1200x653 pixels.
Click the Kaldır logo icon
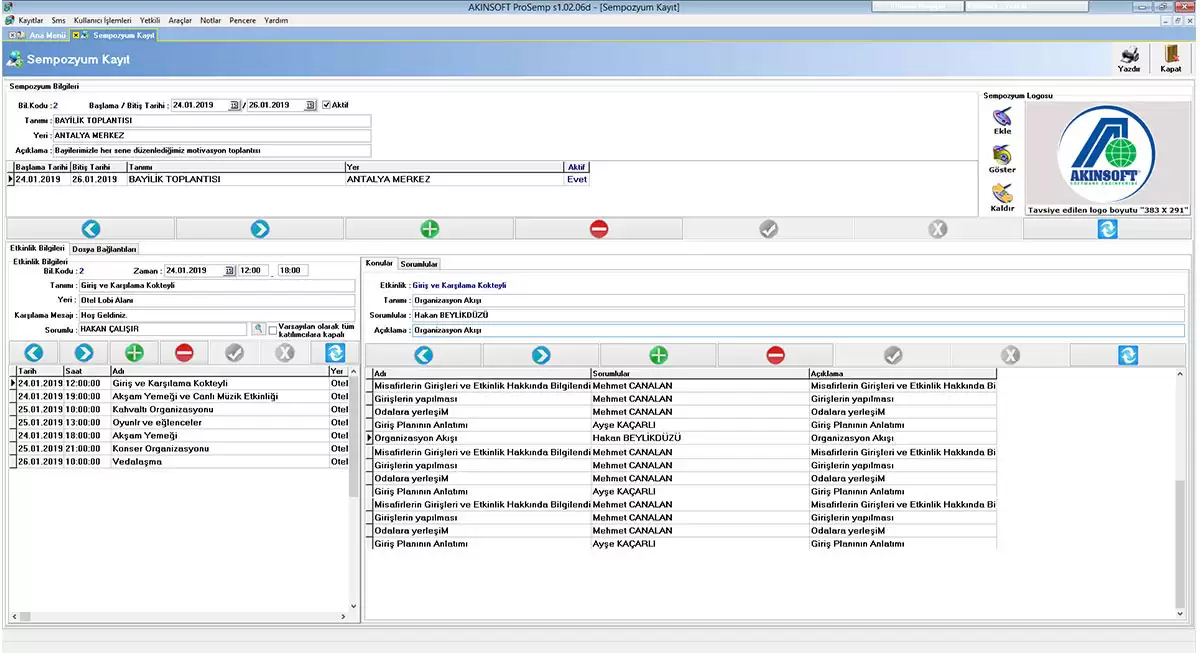point(1001,194)
